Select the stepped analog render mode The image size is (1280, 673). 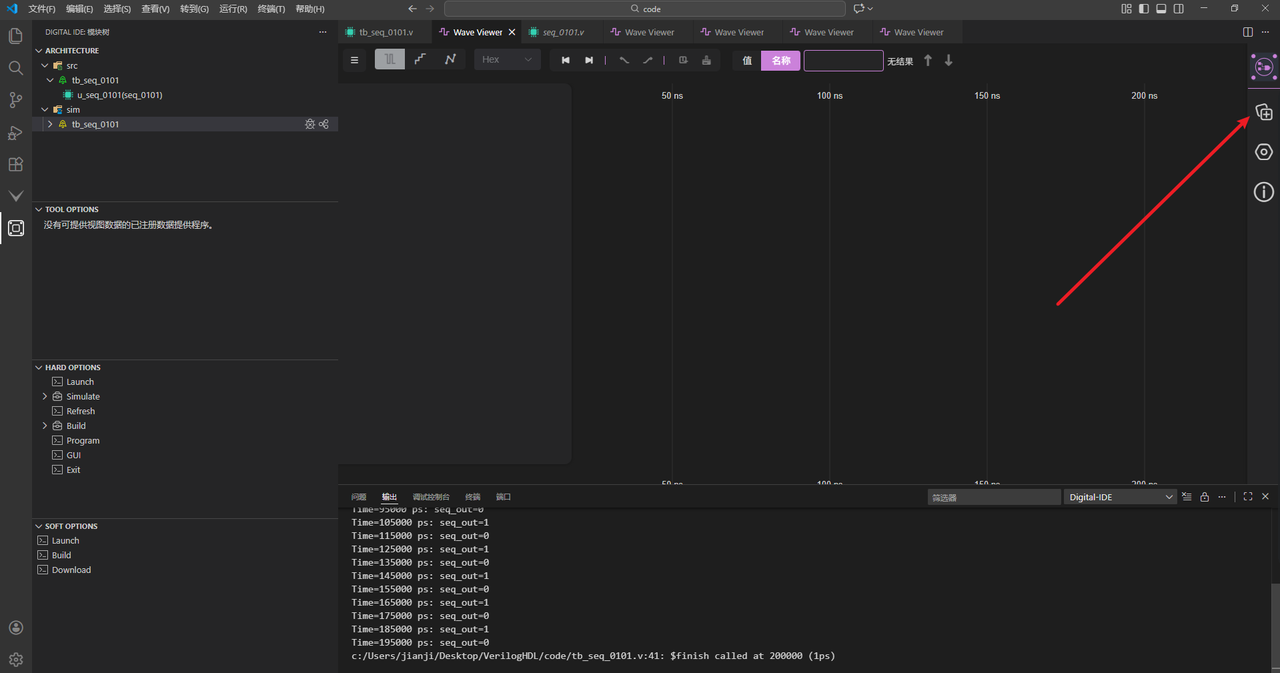(x=420, y=60)
